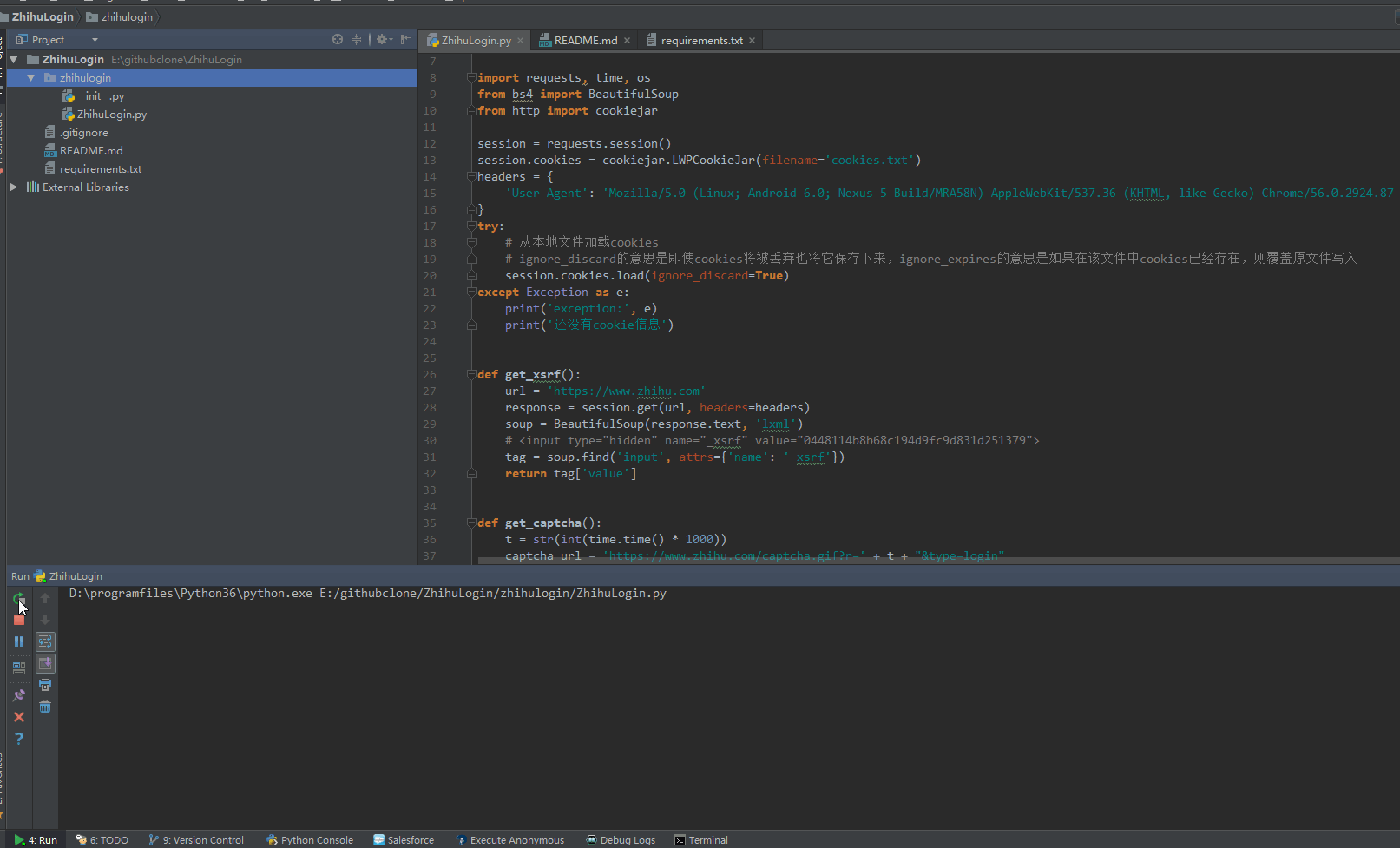The height and width of the screenshot is (848, 1400).
Task: Expand the External Libraries node
Action: coord(14,187)
